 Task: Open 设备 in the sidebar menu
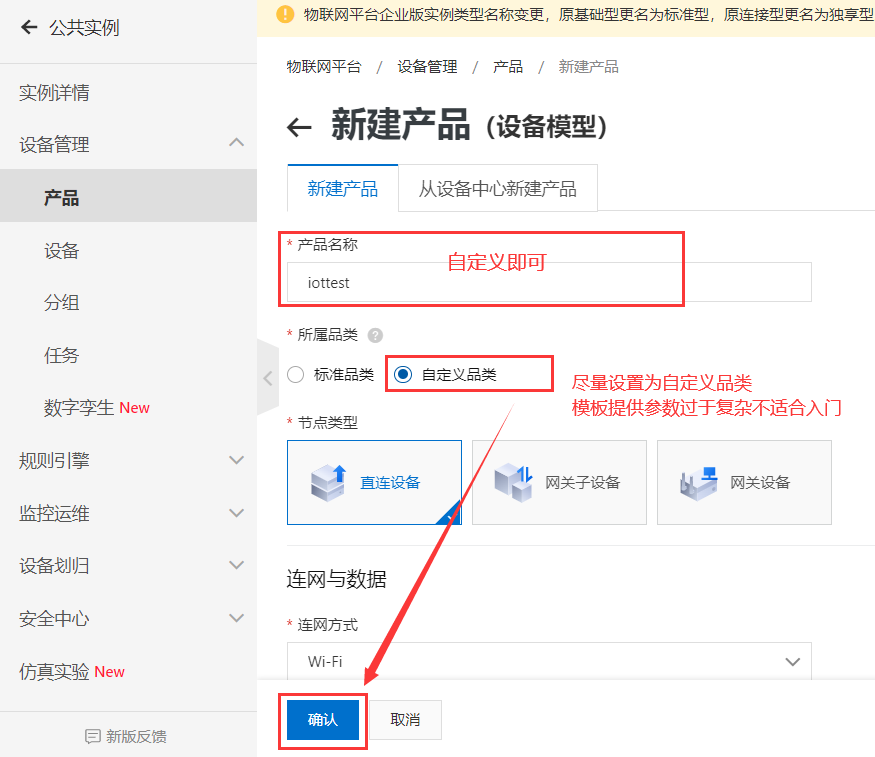pos(62,251)
